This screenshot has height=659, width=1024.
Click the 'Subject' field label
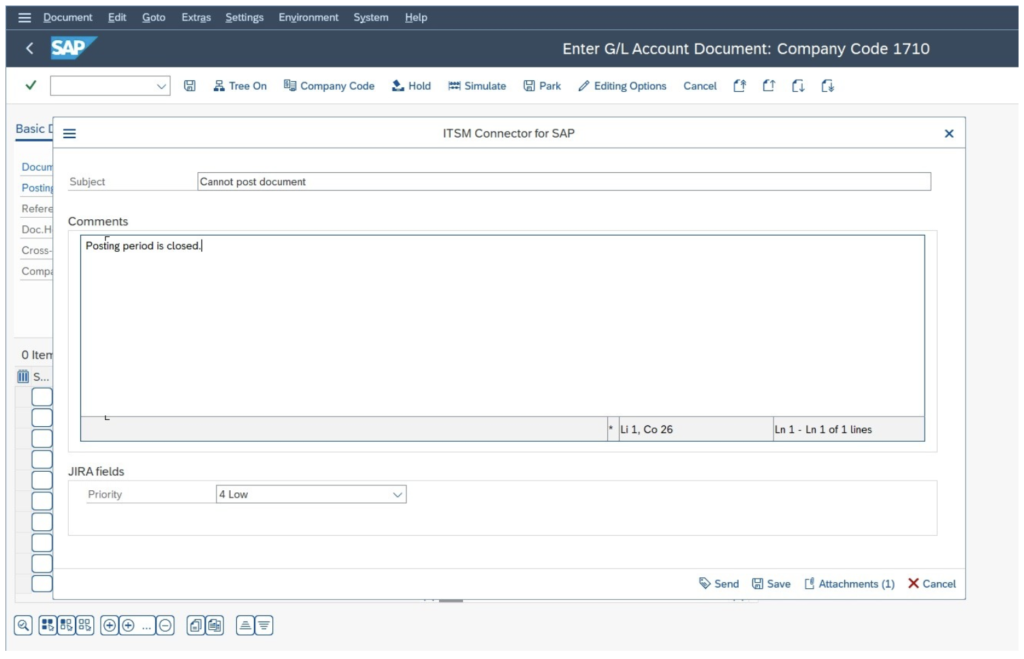[87, 182]
